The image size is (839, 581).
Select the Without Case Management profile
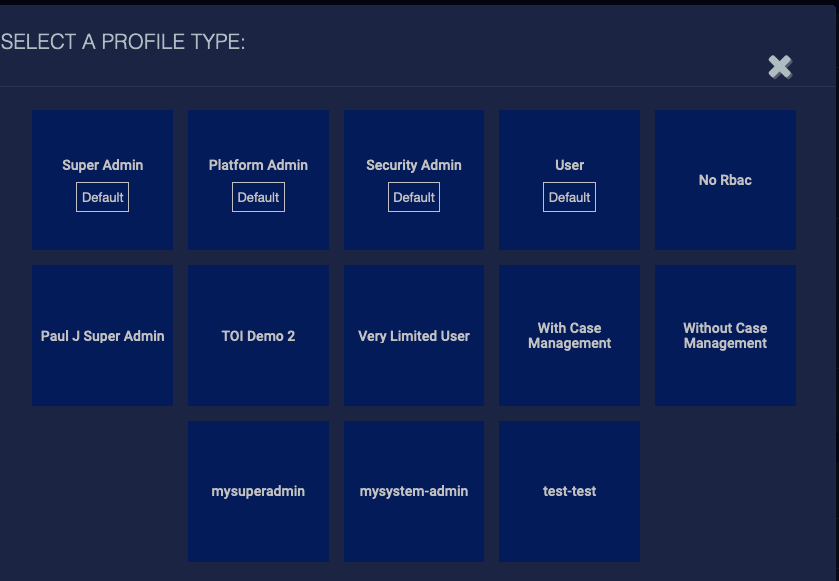pyautogui.click(x=725, y=336)
